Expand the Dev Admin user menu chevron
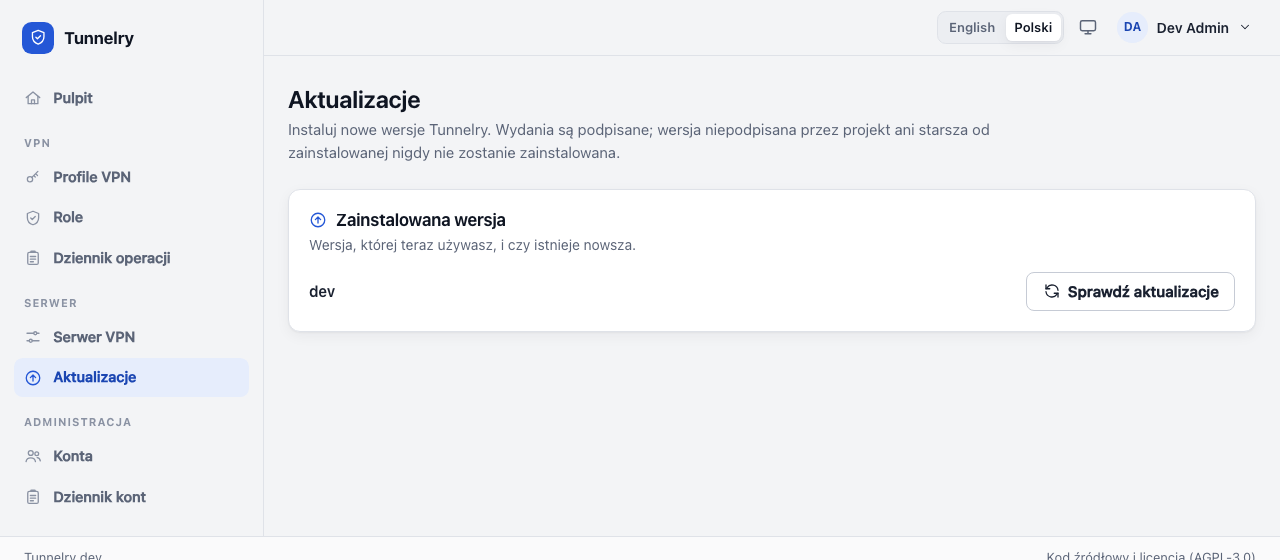1280x560 pixels. [1245, 27]
